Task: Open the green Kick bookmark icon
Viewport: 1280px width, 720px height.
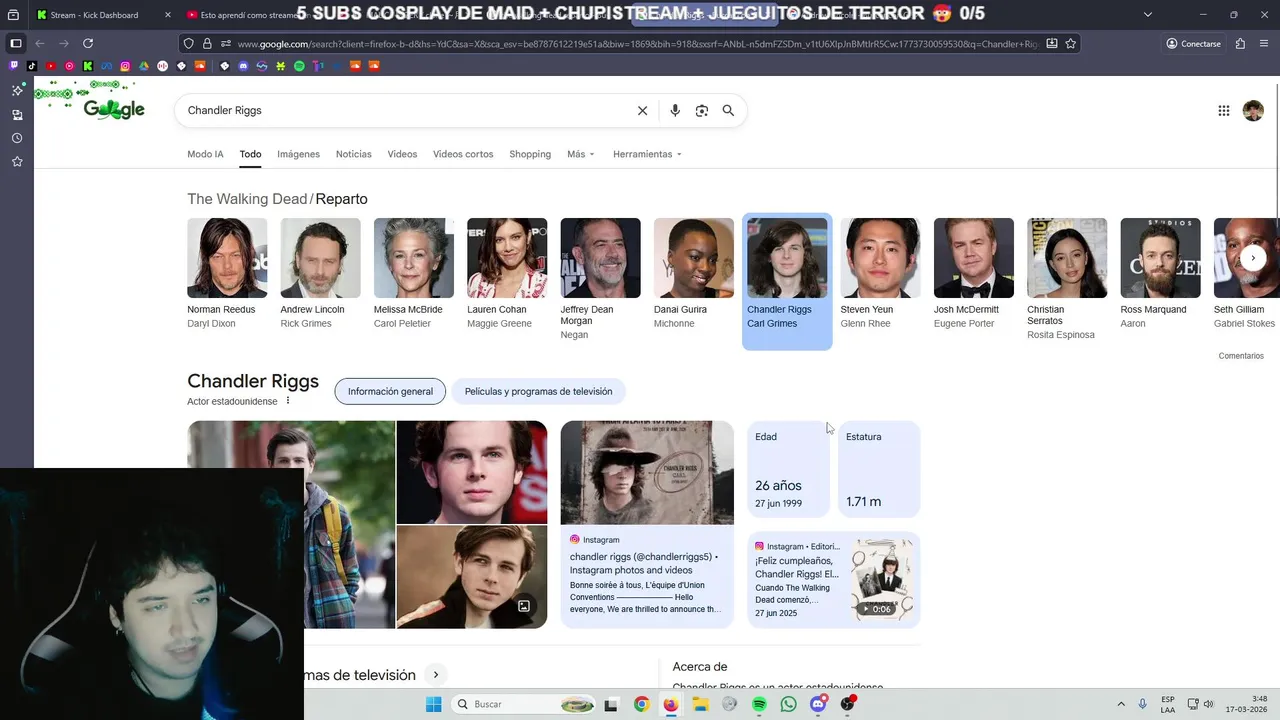Action: tap(88, 66)
